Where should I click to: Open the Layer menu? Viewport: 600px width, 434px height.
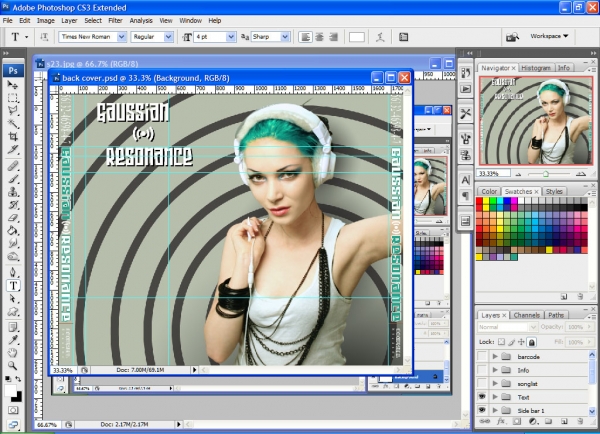69,21
